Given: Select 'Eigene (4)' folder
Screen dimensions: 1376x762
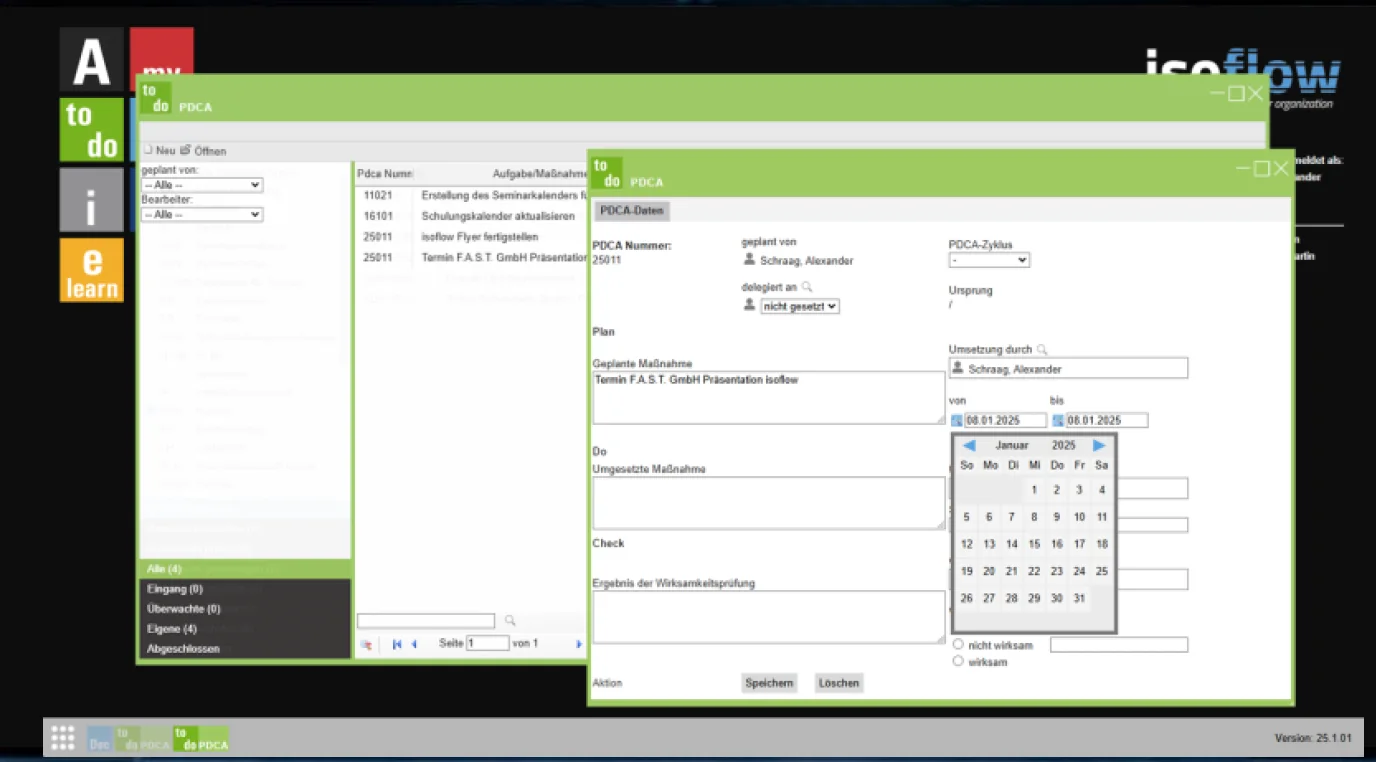Looking at the screenshot, I should pyautogui.click(x=244, y=629).
